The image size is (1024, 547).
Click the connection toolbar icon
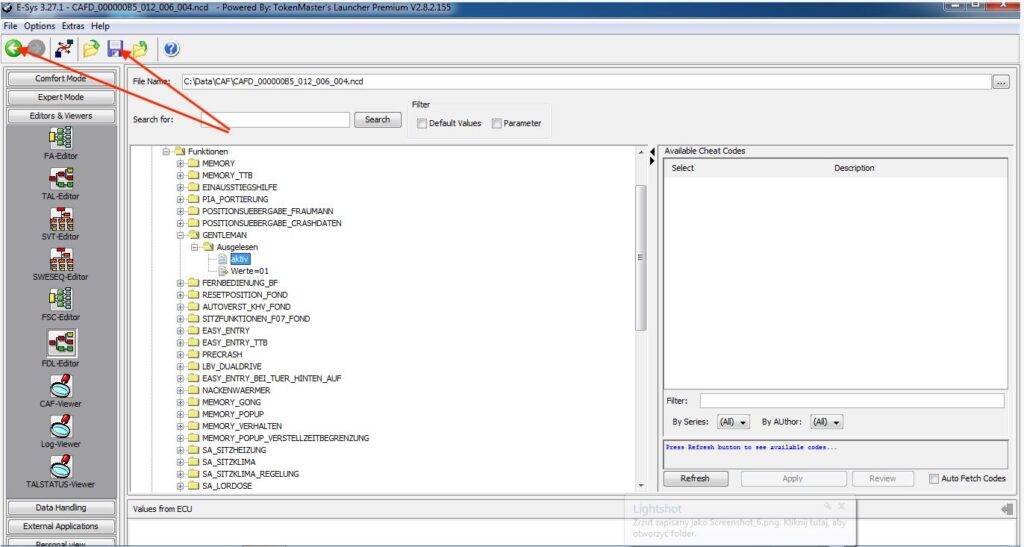[x=64, y=48]
